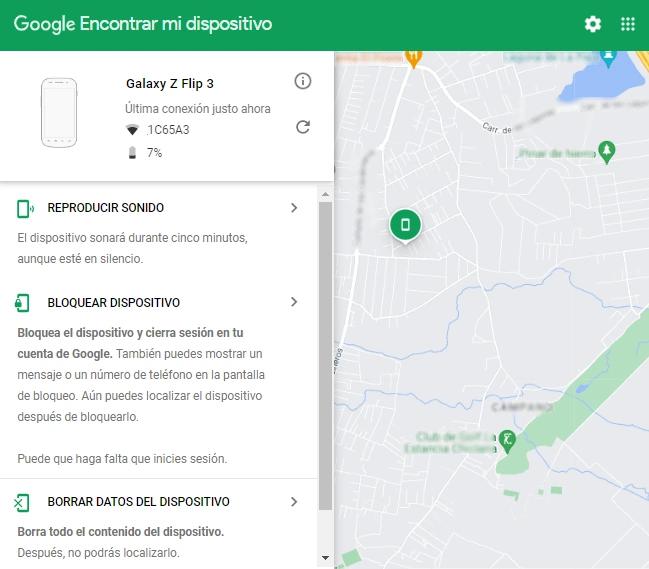649x569 pixels.
Task: Expand the BLOQUEAR DISPOSITIVO chevron
Action: pyautogui.click(x=294, y=302)
